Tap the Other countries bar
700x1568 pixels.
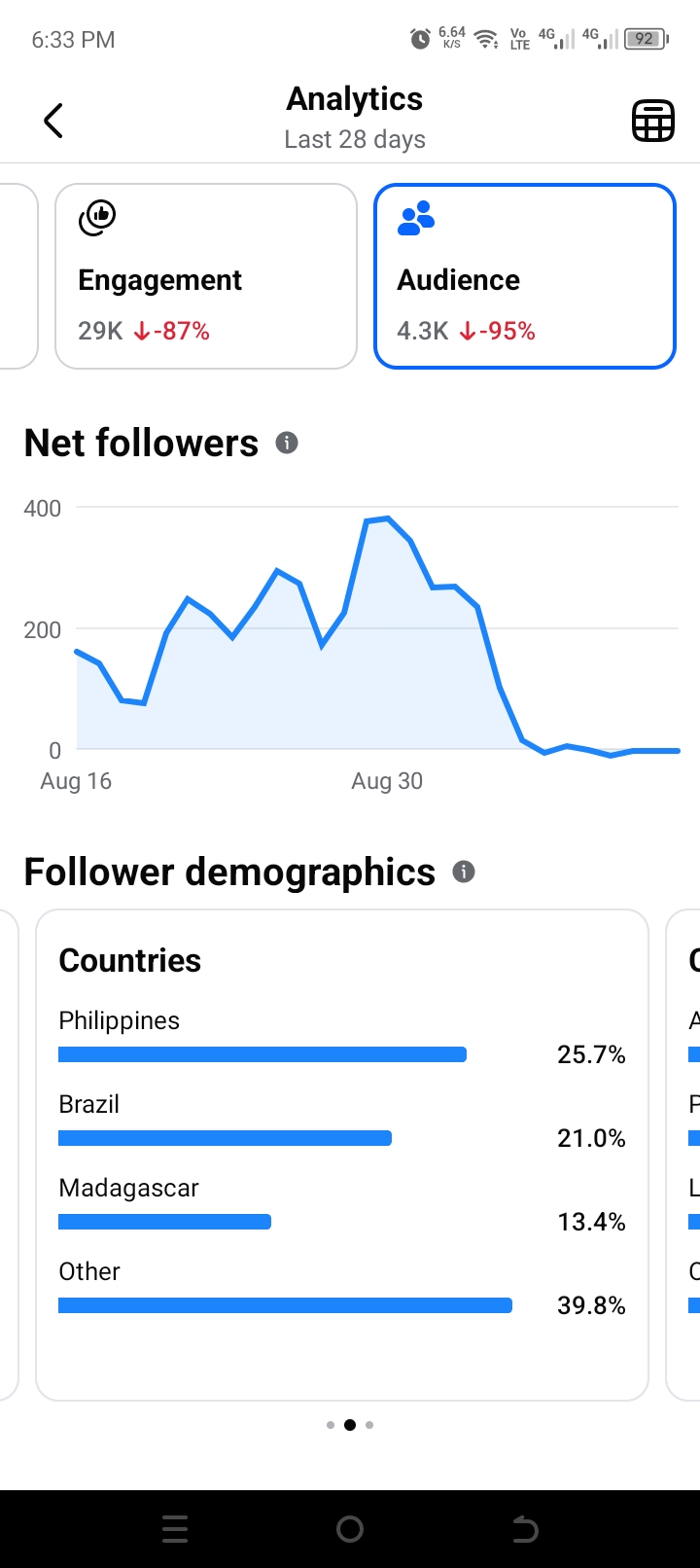pyautogui.click(x=285, y=1305)
